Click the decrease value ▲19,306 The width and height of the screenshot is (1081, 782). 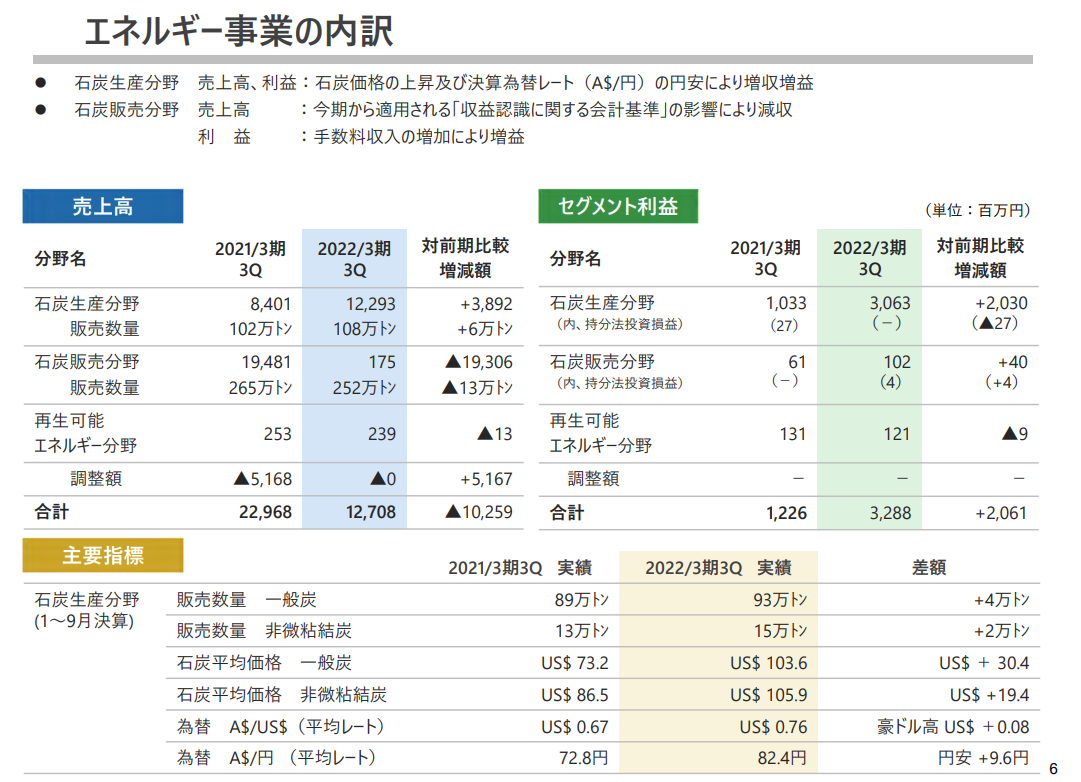coord(478,362)
